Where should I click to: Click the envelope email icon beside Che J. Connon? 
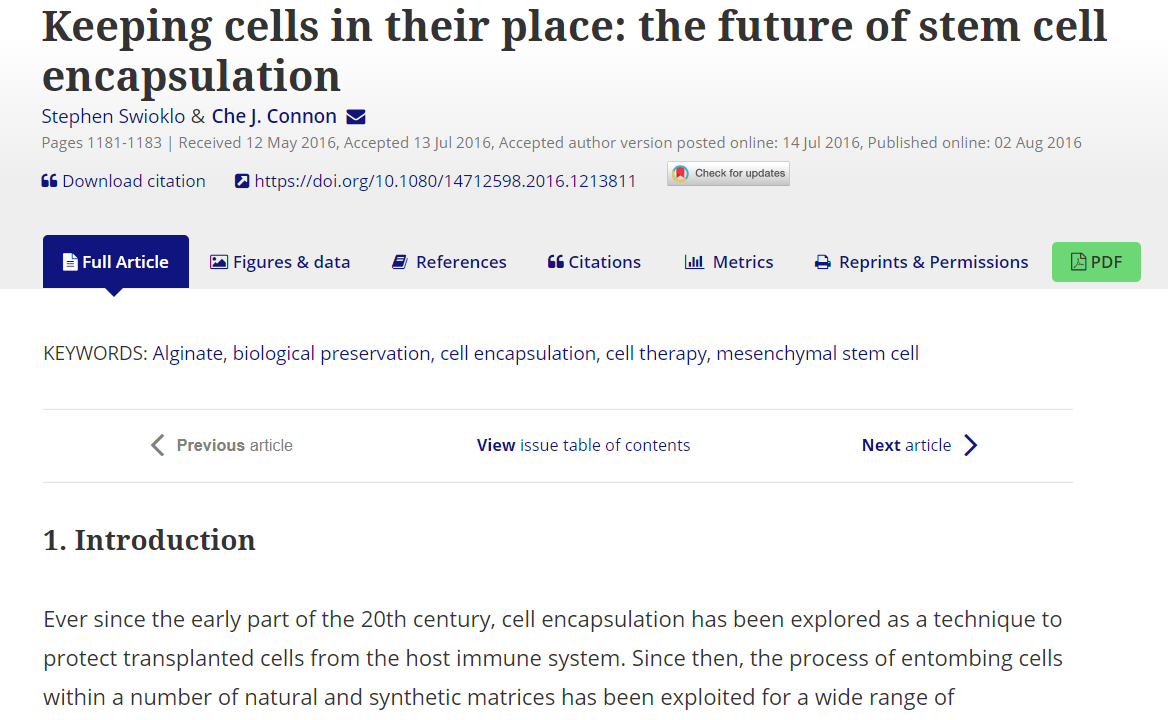(x=356, y=117)
